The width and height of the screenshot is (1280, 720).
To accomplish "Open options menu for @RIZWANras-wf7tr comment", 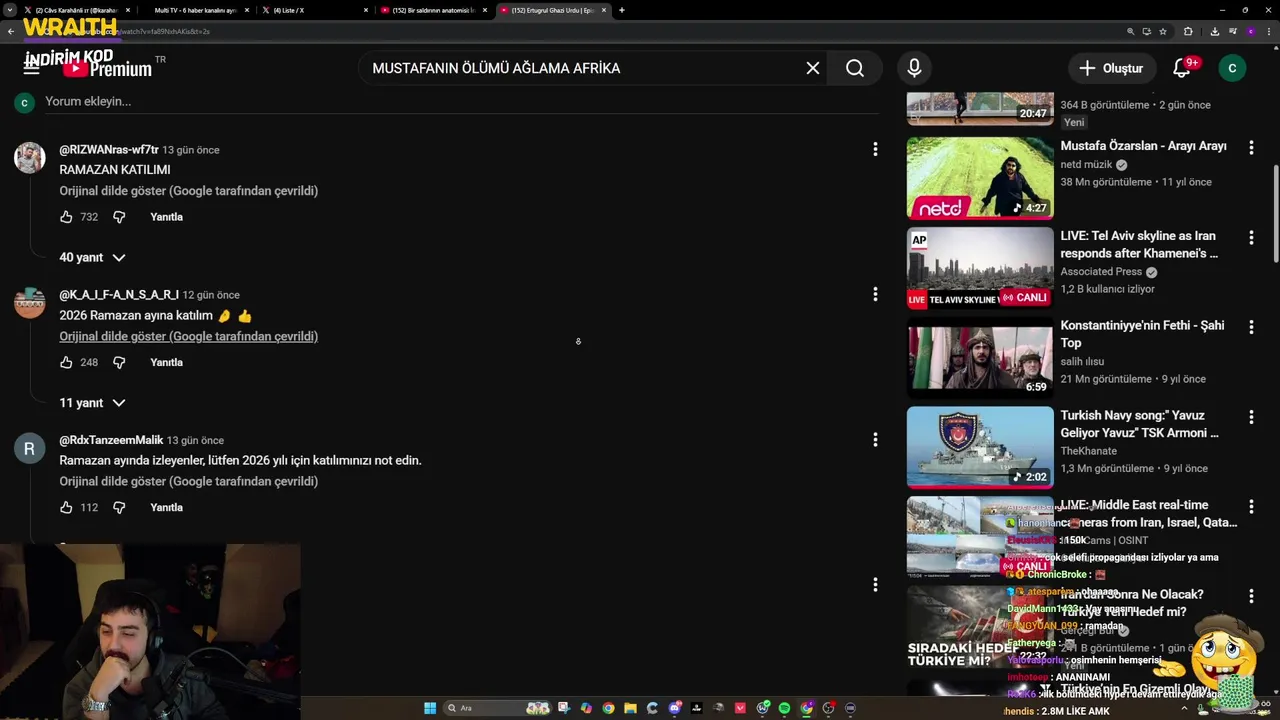I will pyautogui.click(x=875, y=149).
